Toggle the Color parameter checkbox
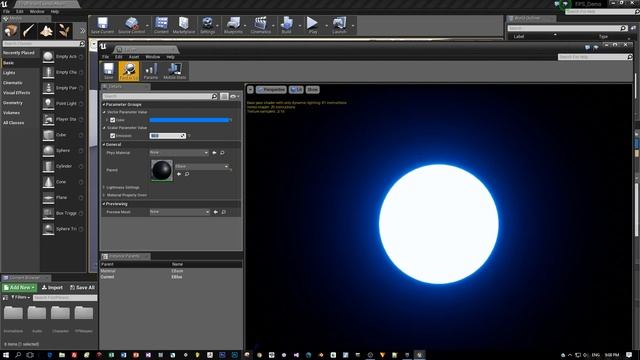The height and width of the screenshot is (360, 640). pyautogui.click(x=113, y=120)
